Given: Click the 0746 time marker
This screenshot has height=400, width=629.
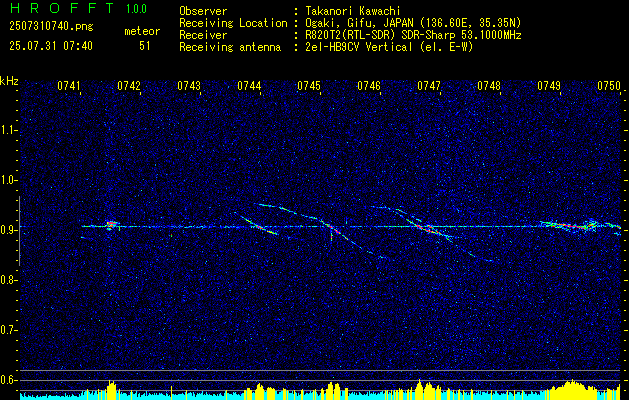Looking at the screenshot, I should tap(369, 86).
